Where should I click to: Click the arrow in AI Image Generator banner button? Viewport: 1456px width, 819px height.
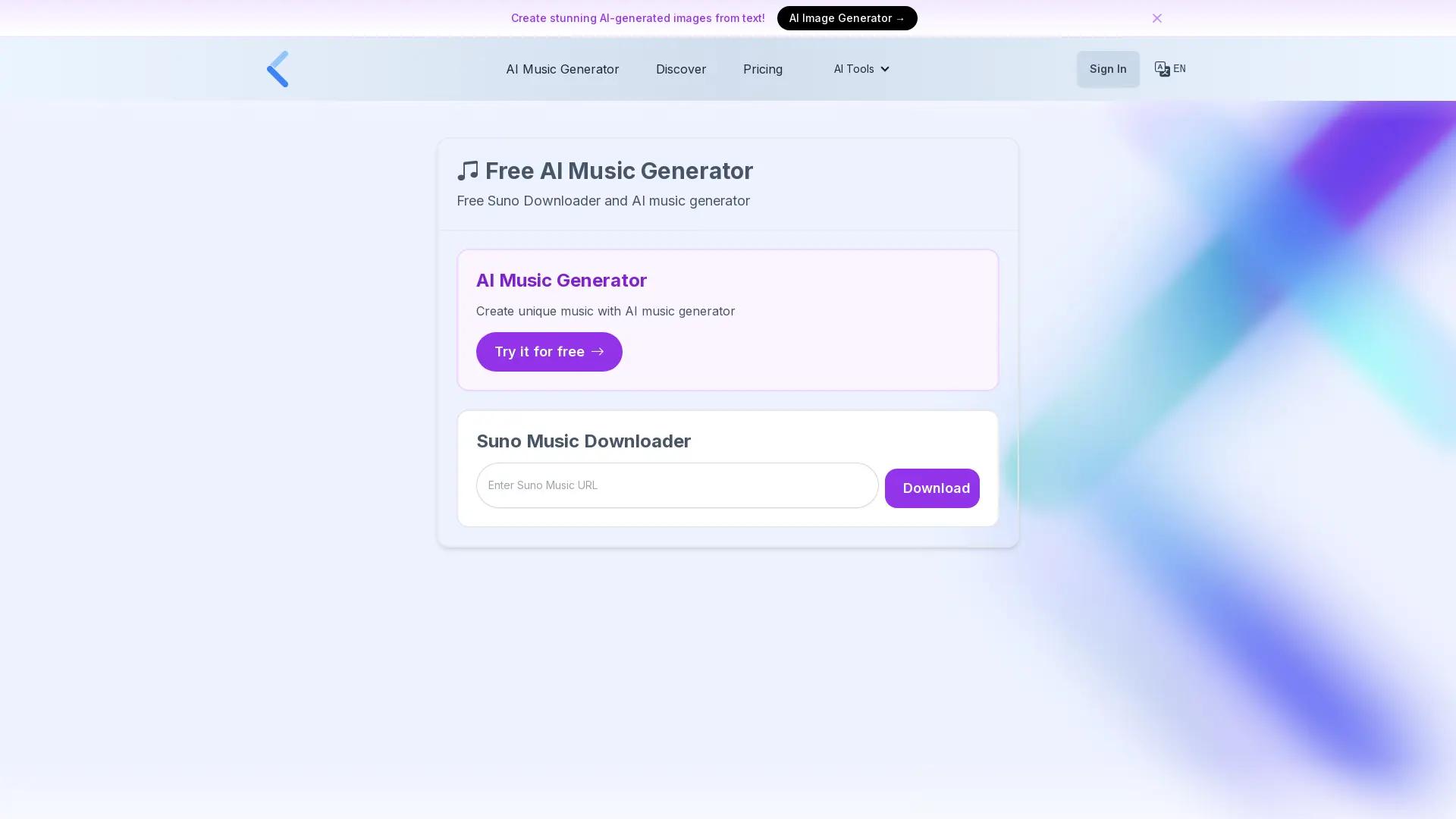(x=901, y=18)
